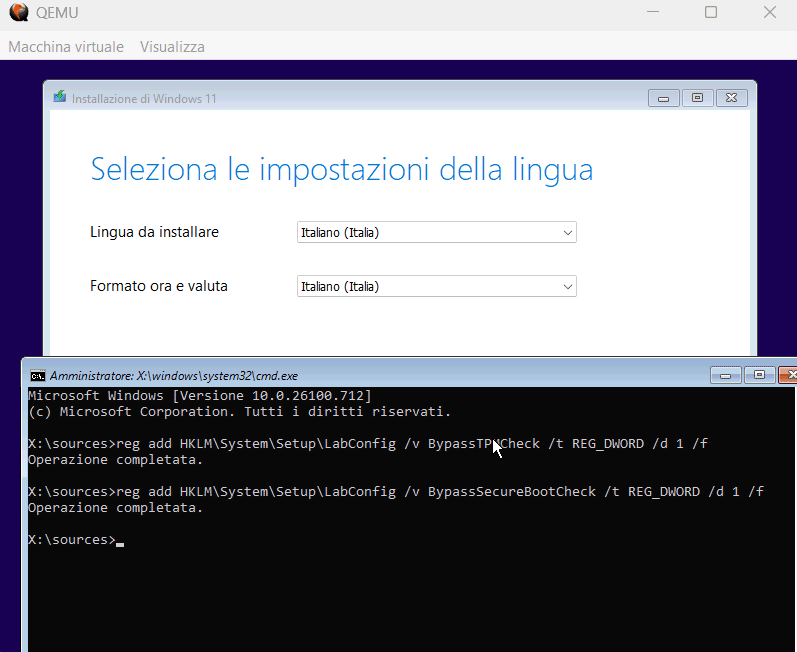
Task: Open the Formato ora e valuta dropdown
Action: click(437, 286)
